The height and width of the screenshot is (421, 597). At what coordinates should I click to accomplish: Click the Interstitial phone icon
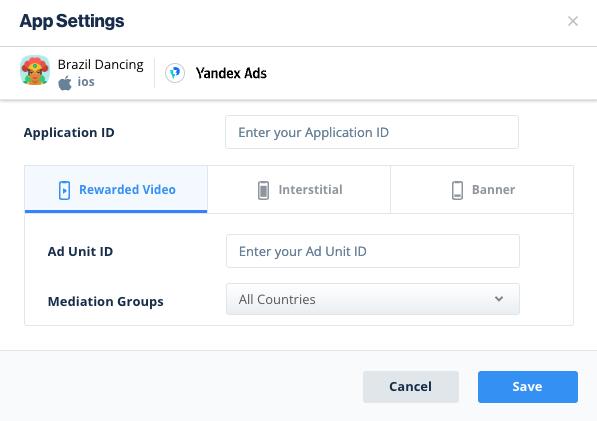pos(263,190)
